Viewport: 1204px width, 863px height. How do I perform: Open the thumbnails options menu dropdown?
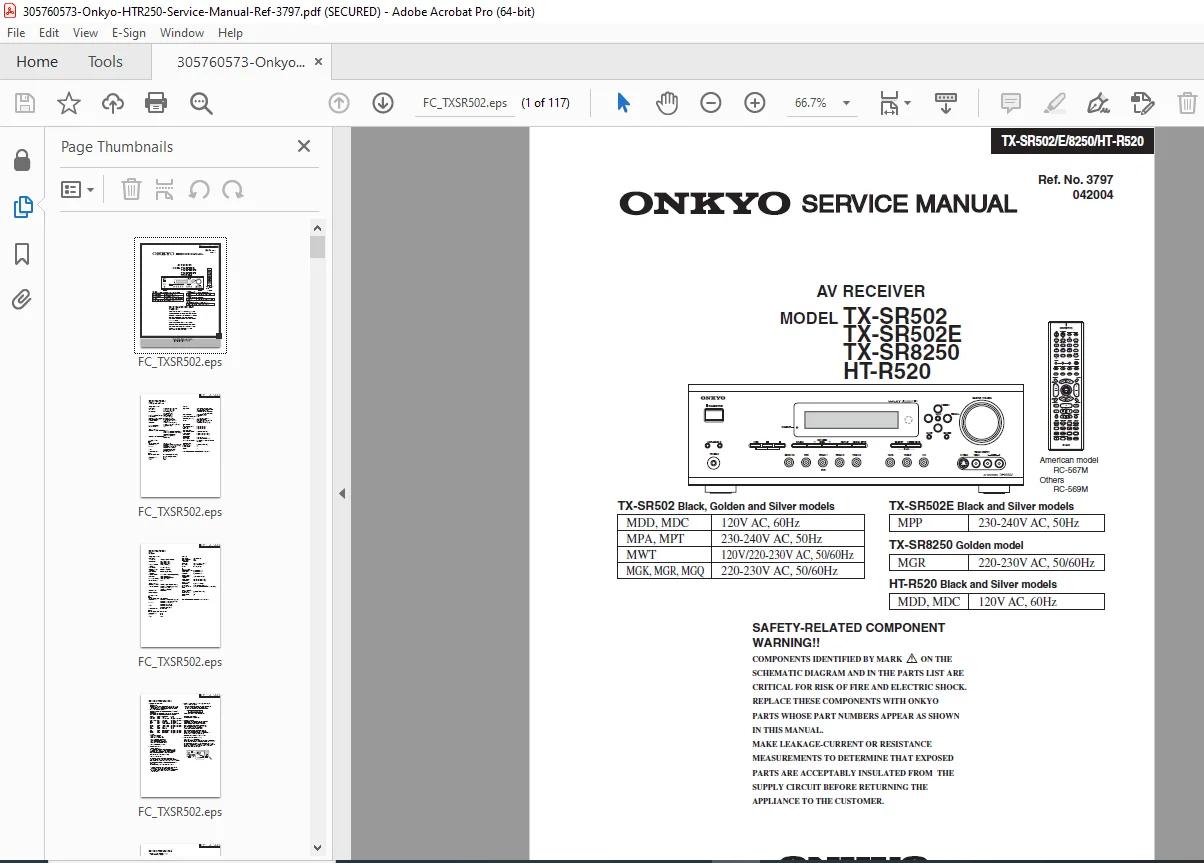point(78,189)
